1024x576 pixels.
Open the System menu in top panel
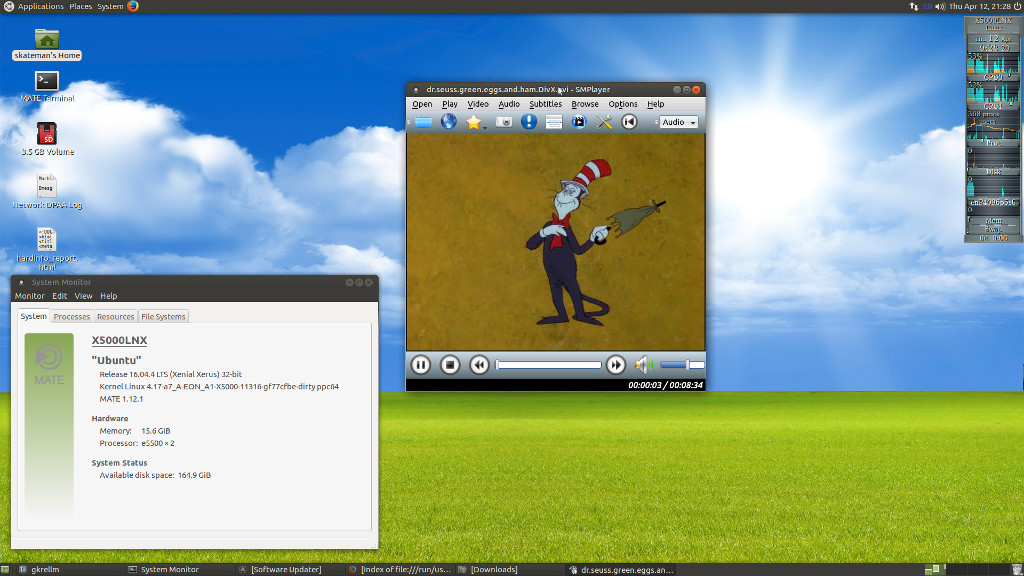point(110,6)
